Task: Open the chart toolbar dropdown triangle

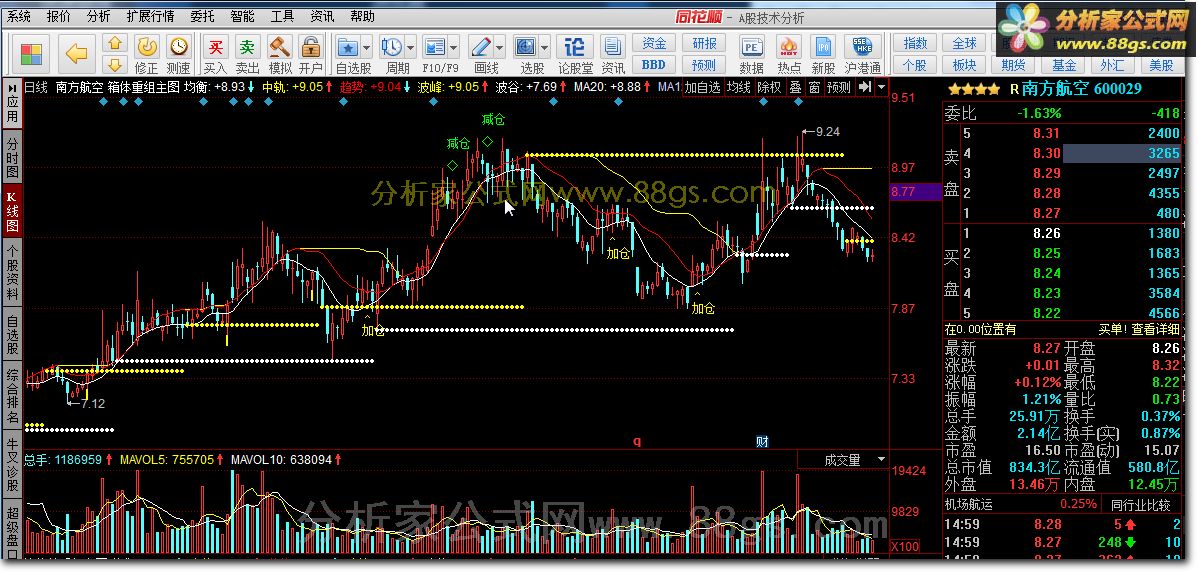Action: pyautogui.click(x=882, y=87)
